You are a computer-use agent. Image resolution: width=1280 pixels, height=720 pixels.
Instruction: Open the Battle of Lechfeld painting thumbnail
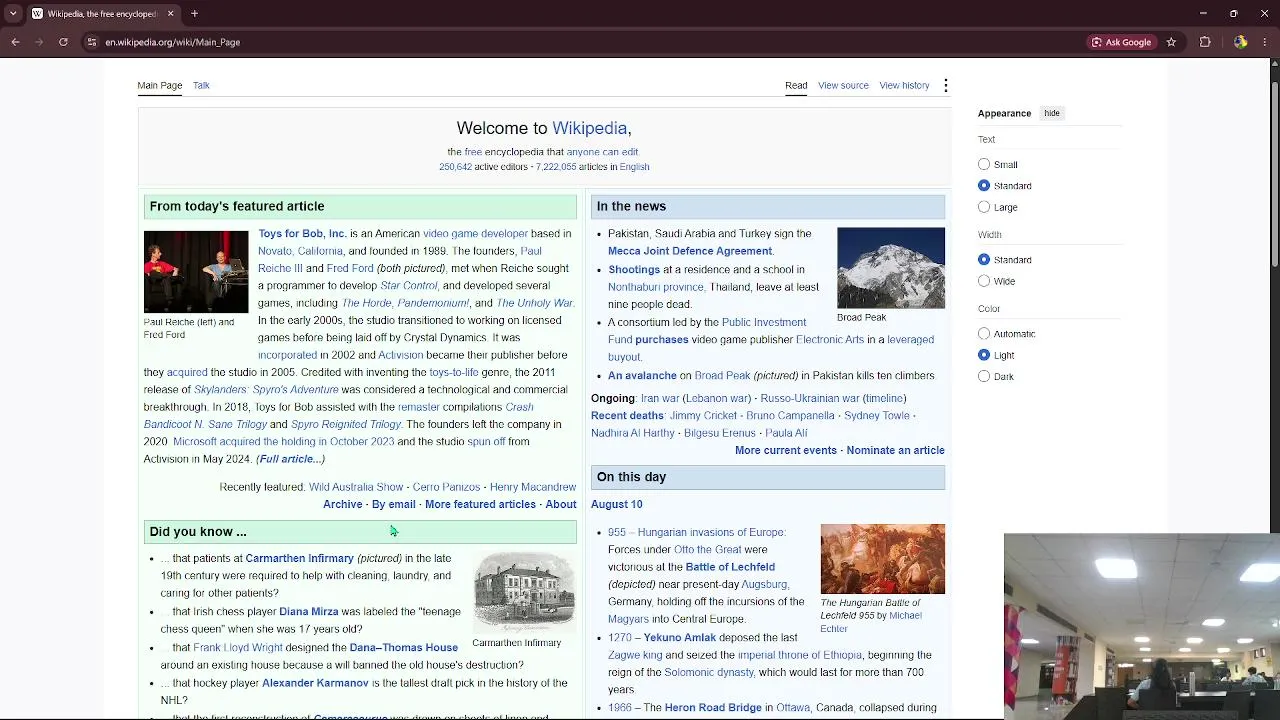tap(882, 559)
